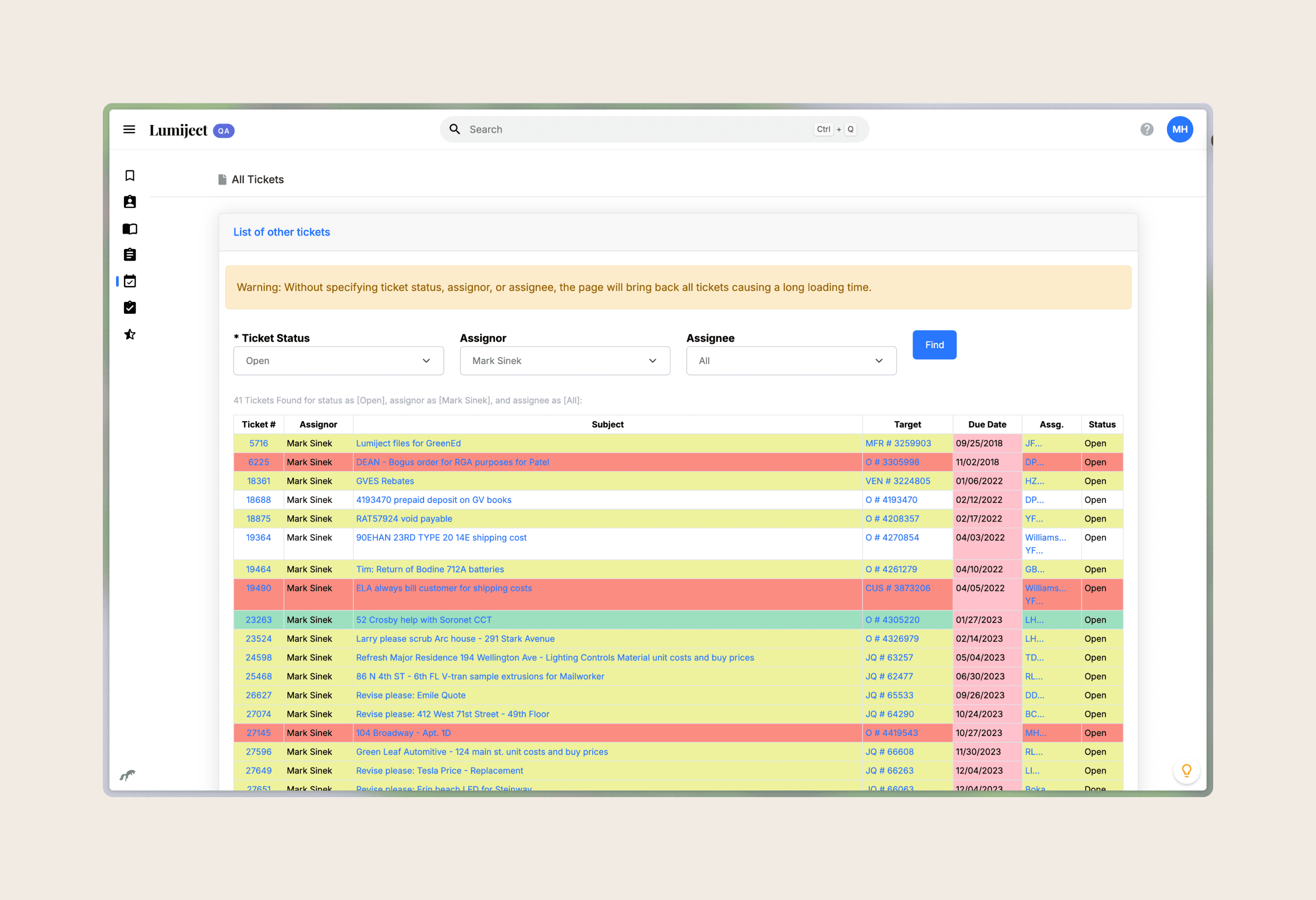Click the half-star favorites sidebar icon
1316x900 pixels.
[130, 334]
